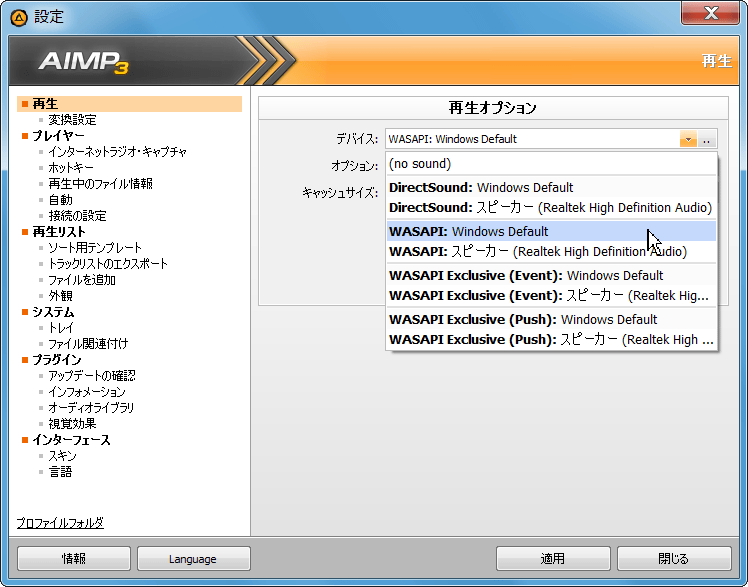Viewport: 748px width, 587px height.
Task: Open the プロファイルフォルダ link
Action: 60,523
